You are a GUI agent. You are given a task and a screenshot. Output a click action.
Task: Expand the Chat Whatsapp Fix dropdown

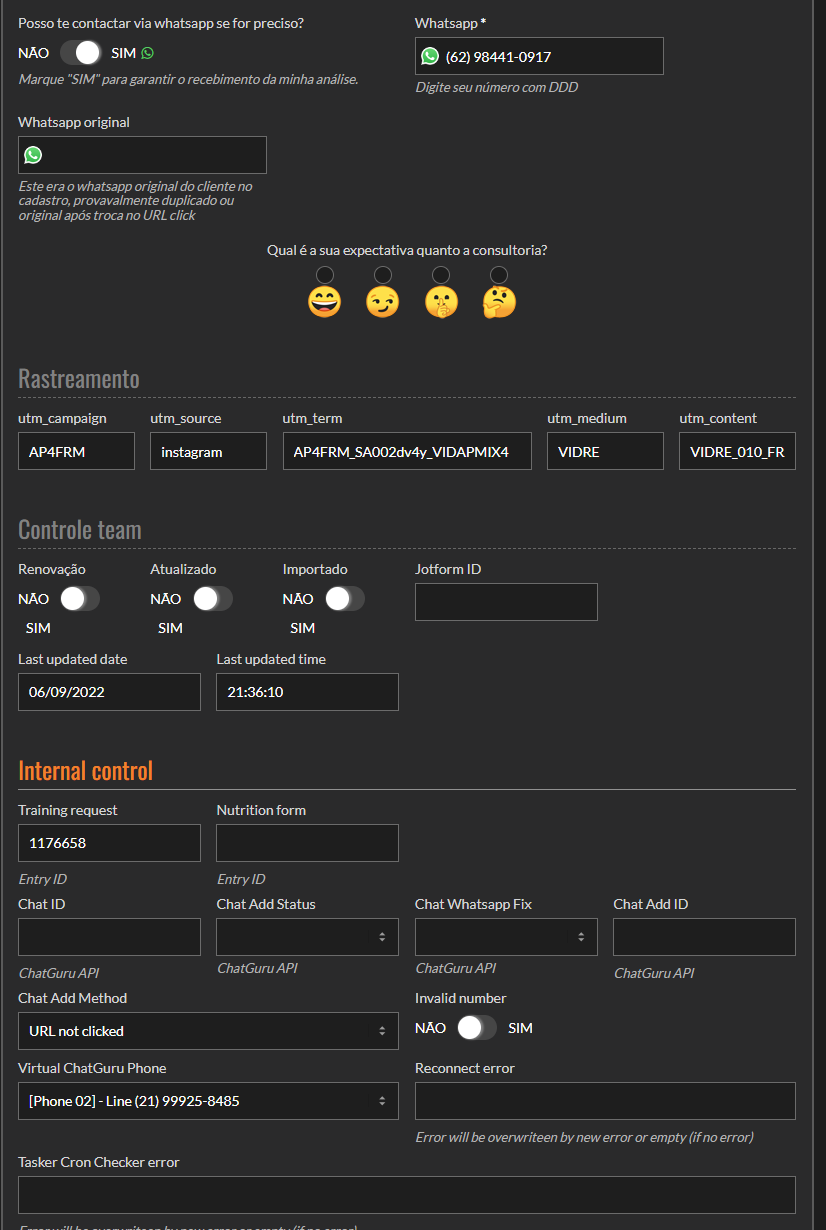[x=506, y=937]
